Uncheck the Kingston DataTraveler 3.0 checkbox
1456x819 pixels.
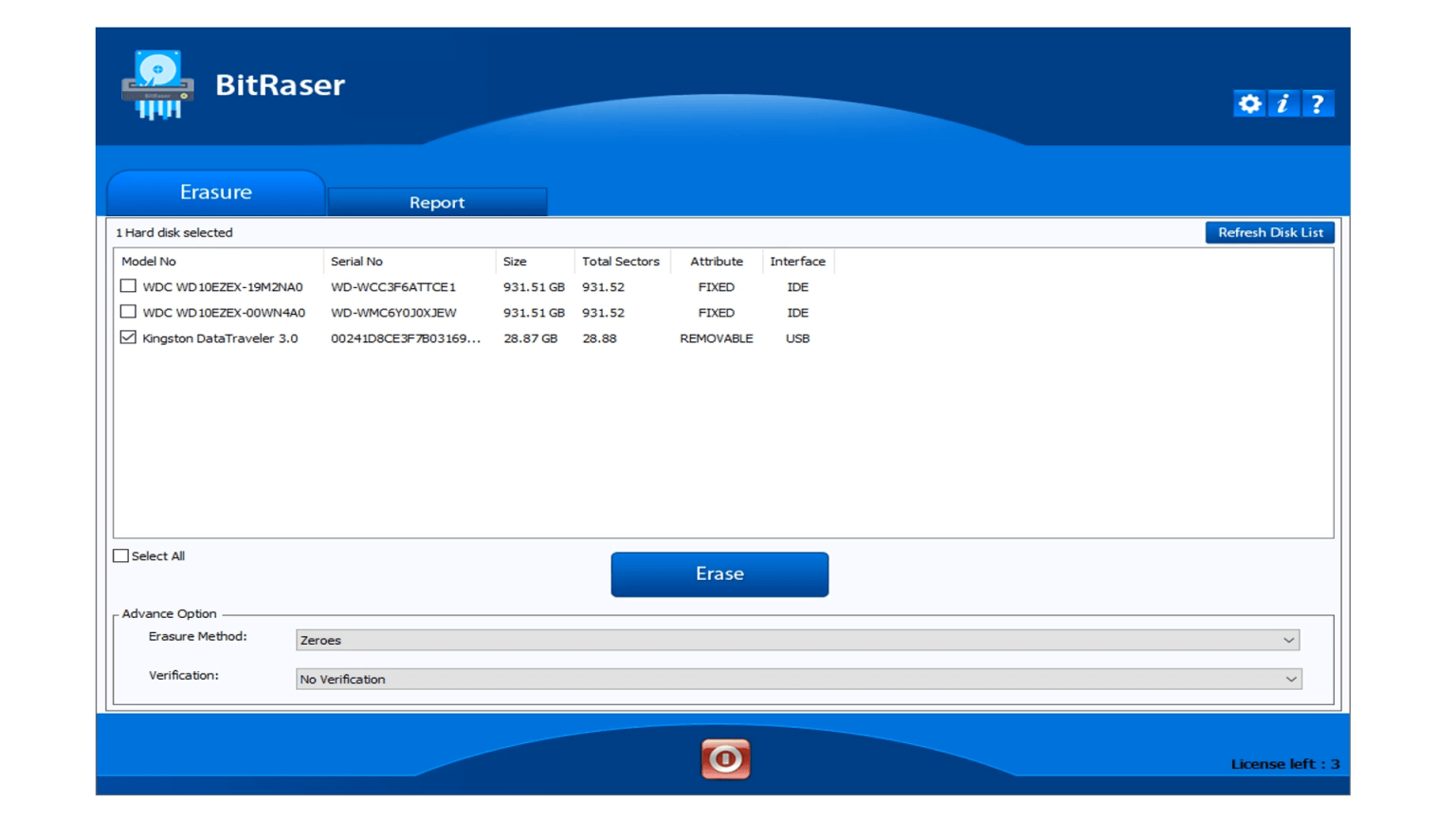point(128,337)
